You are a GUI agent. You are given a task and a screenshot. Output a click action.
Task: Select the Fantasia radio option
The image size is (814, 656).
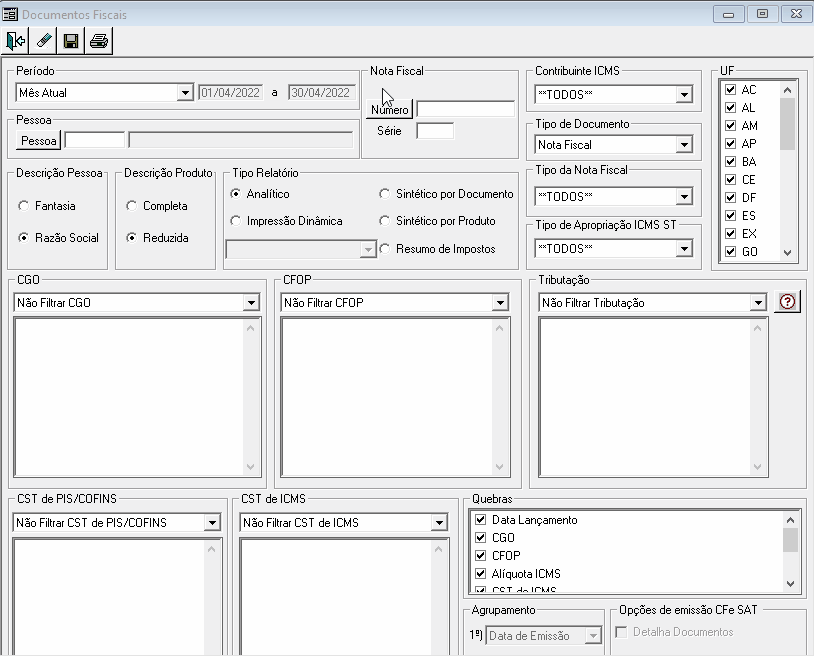click(x=23, y=206)
